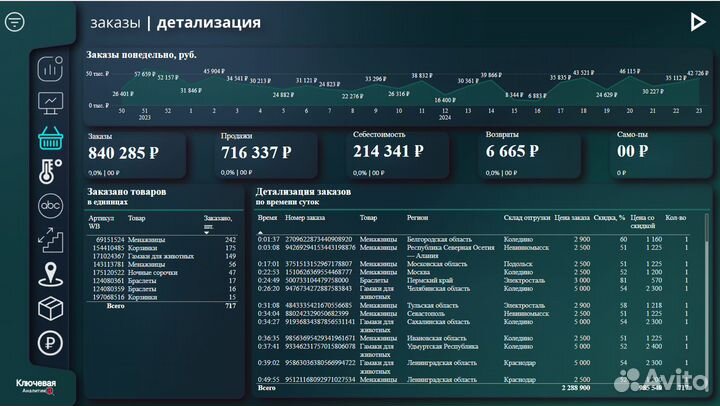Screen dimensions: 720x406
Task: Open the bar chart overview icon in sidebar
Action: tap(50, 69)
